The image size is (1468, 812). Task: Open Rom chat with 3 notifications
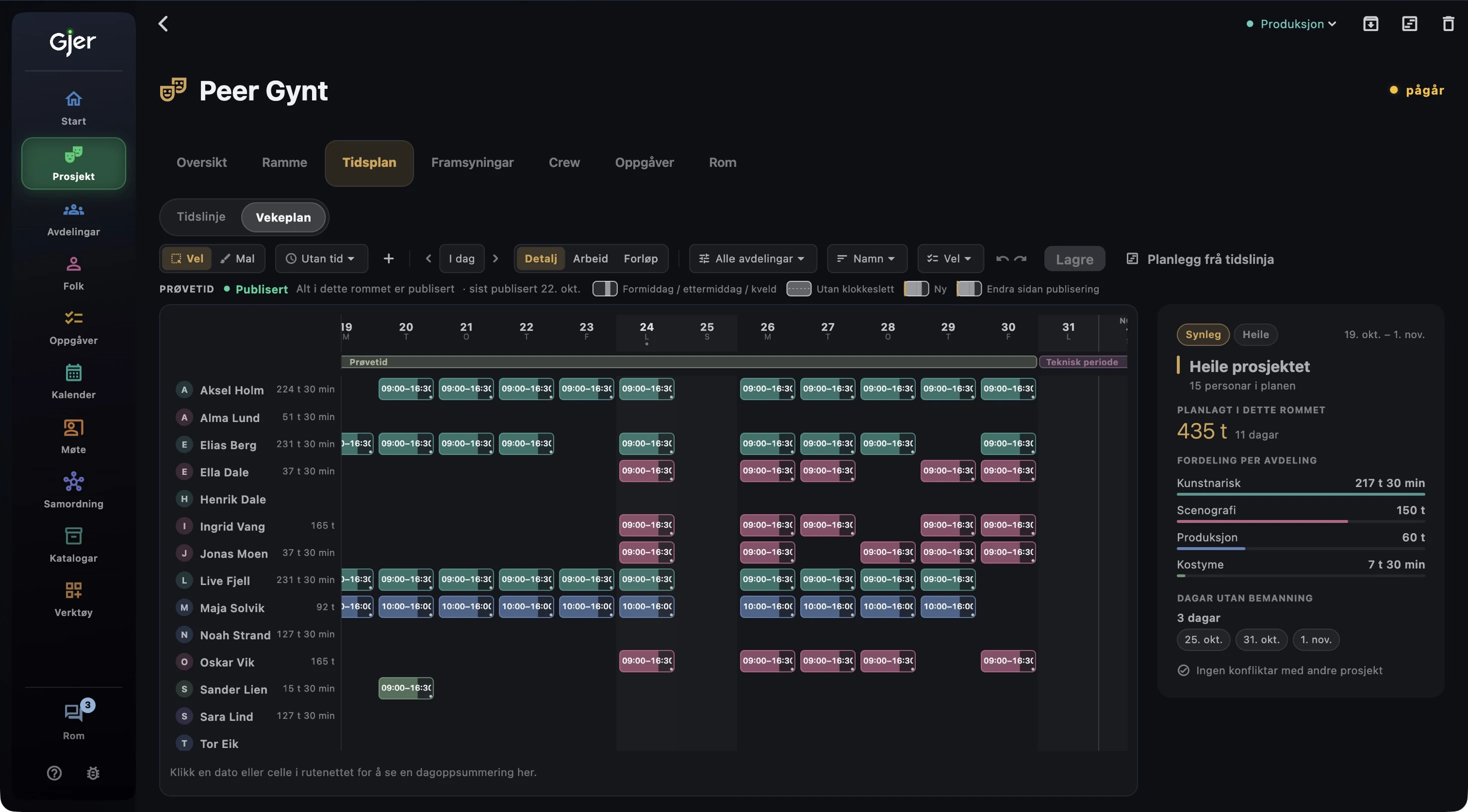(74, 720)
